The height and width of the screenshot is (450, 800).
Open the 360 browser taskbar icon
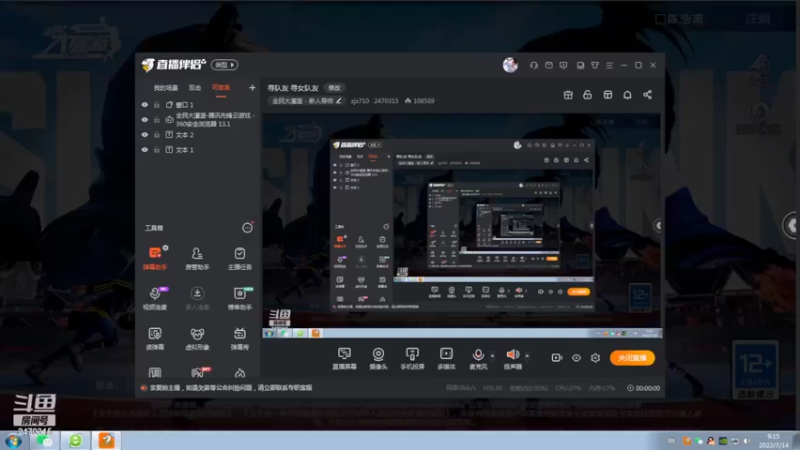coord(76,440)
